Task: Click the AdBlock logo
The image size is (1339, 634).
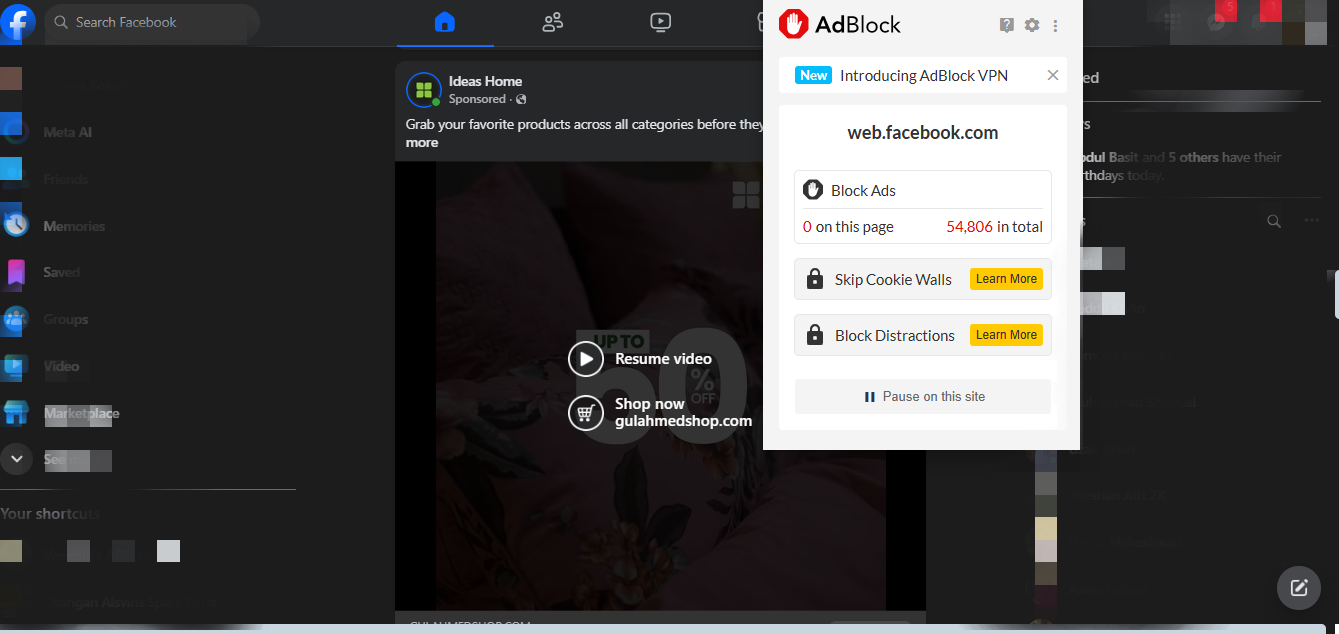Action: 840,25
